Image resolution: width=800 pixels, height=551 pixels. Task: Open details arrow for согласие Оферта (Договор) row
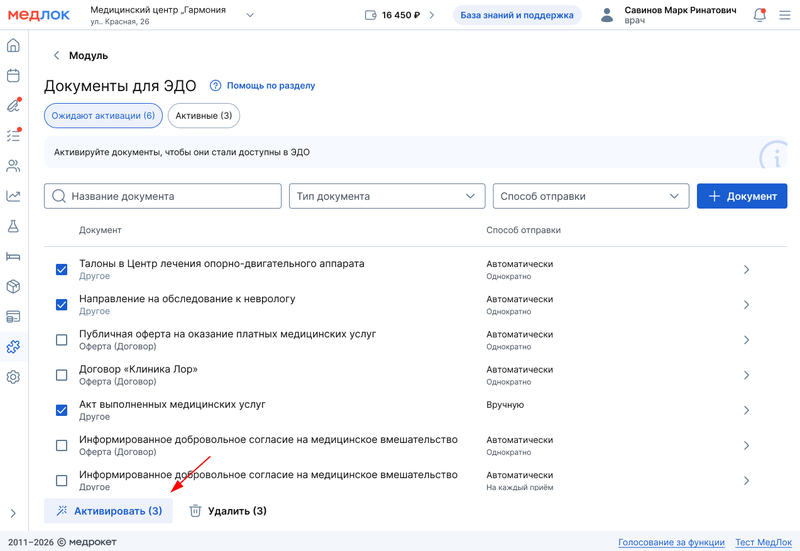pos(746,445)
